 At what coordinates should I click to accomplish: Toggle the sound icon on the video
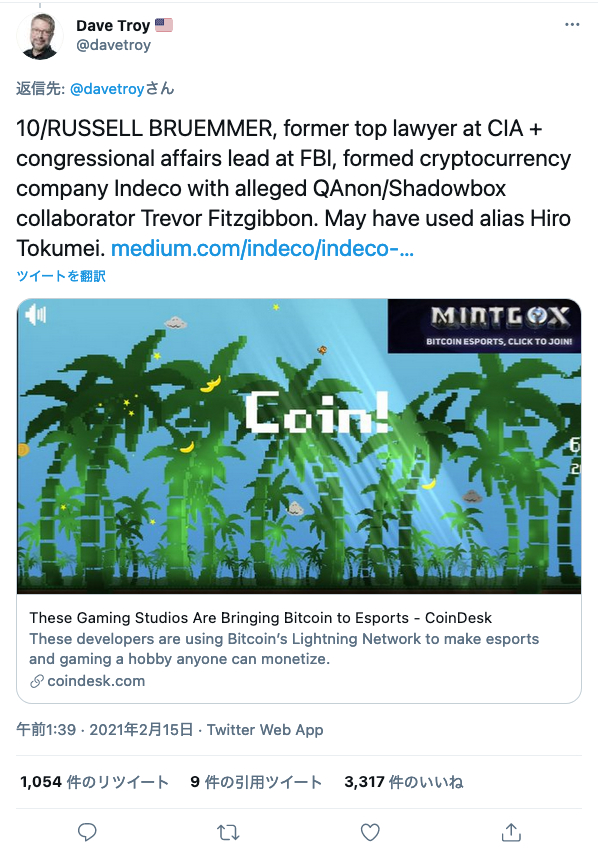[x=36, y=315]
